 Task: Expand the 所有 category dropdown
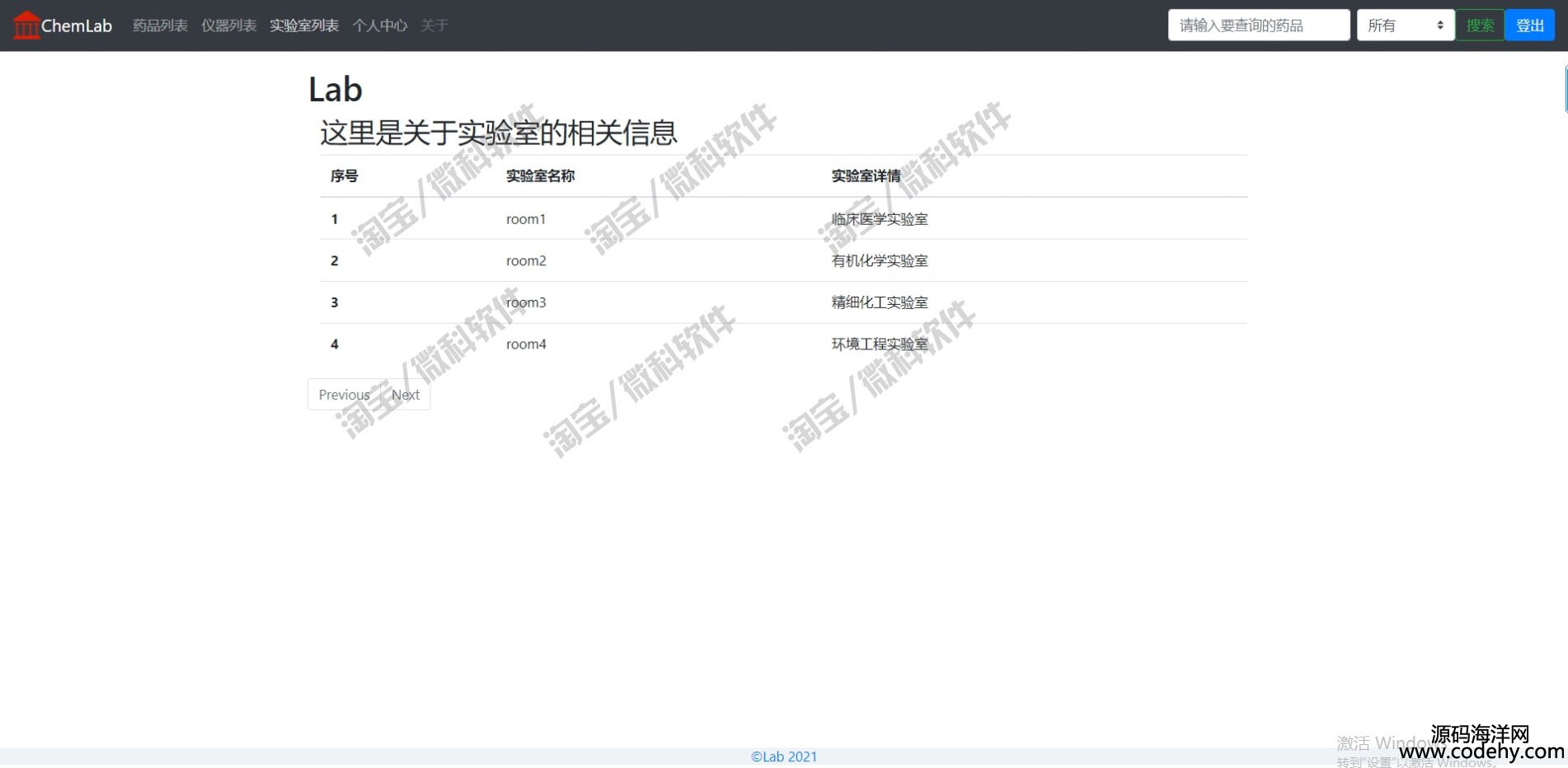click(1406, 25)
